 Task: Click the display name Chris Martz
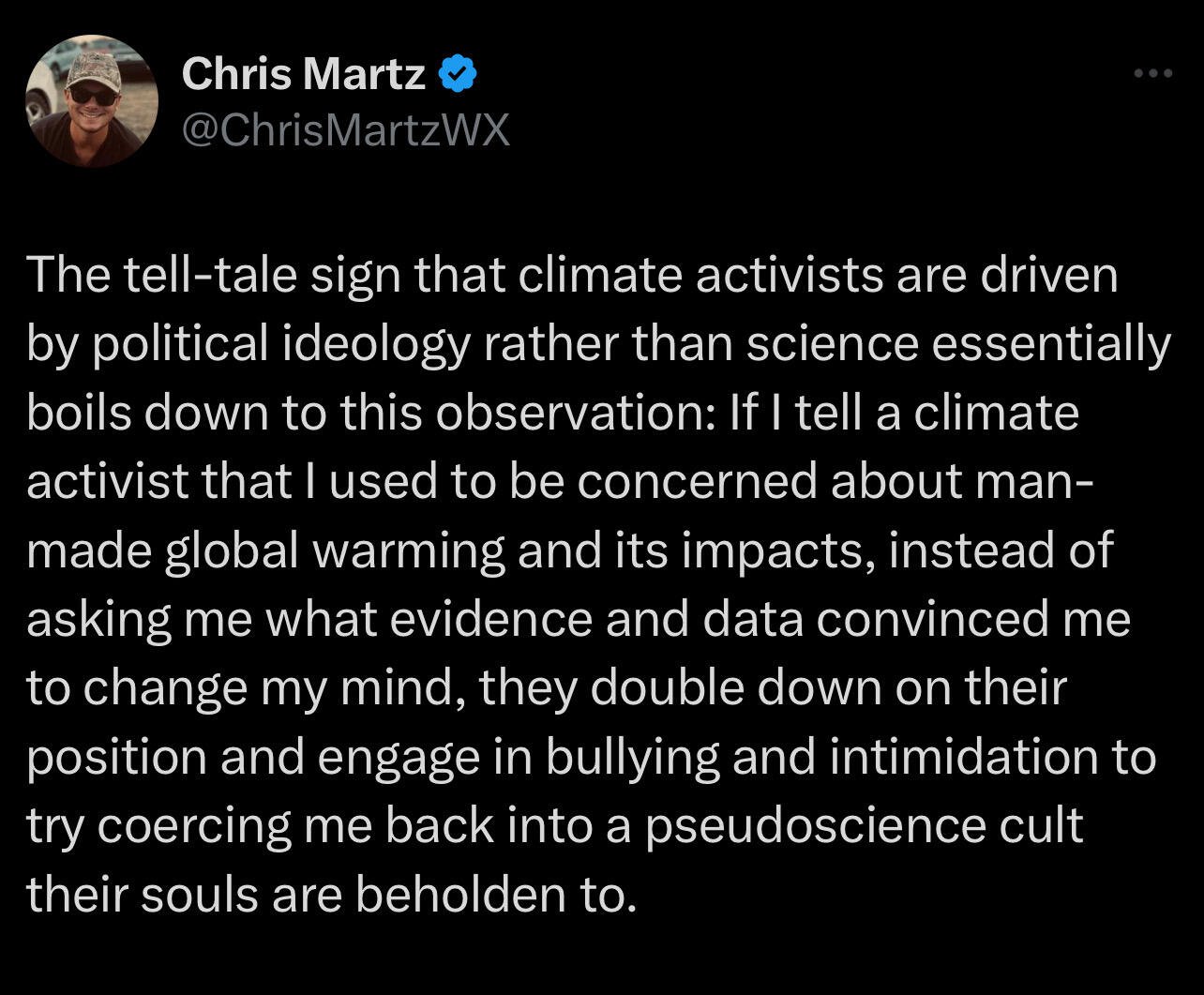304,74
